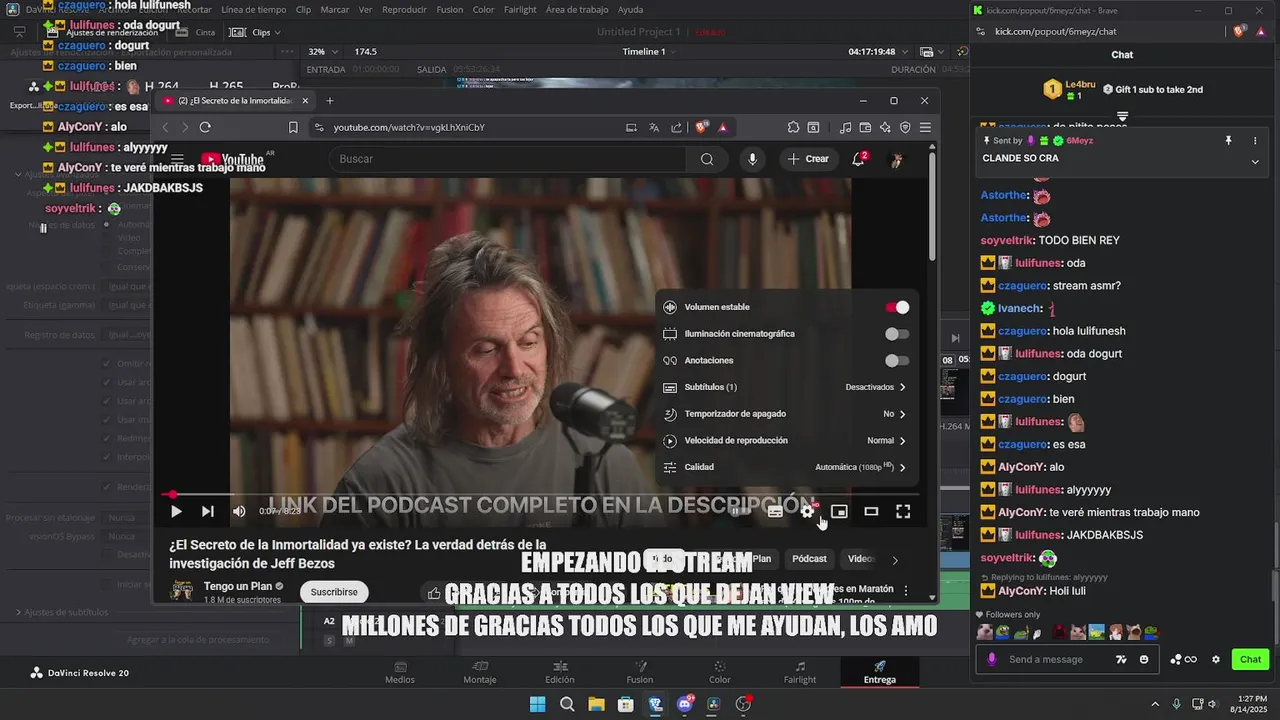Toggle Volumen estable switch
Image resolution: width=1280 pixels, height=720 pixels.
coord(897,307)
